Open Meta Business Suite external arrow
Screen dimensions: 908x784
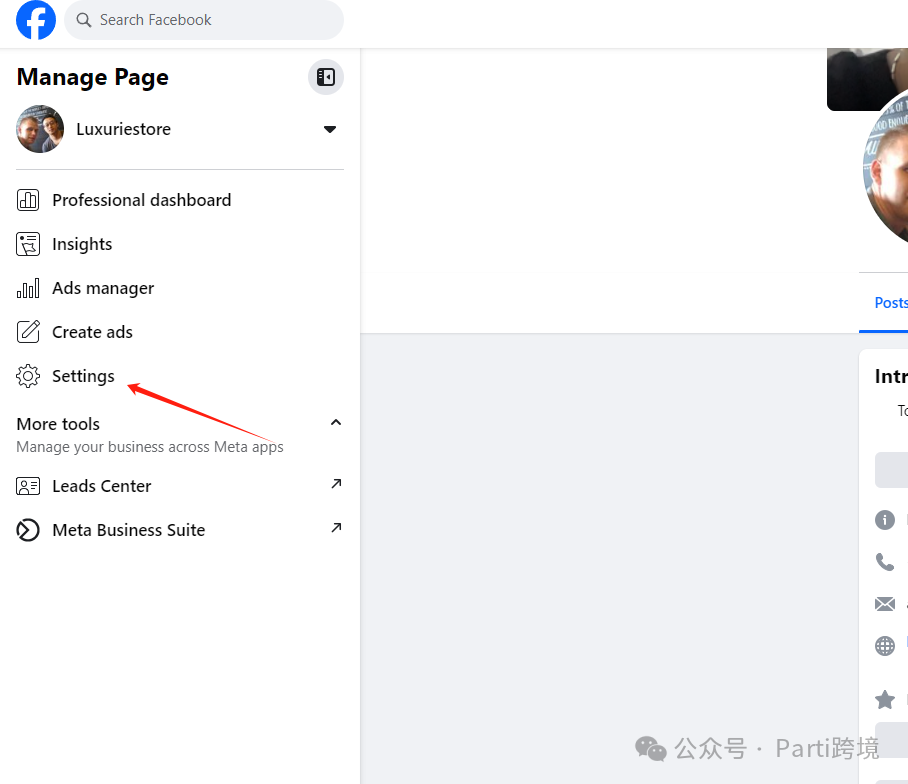click(x=336, y=528)
